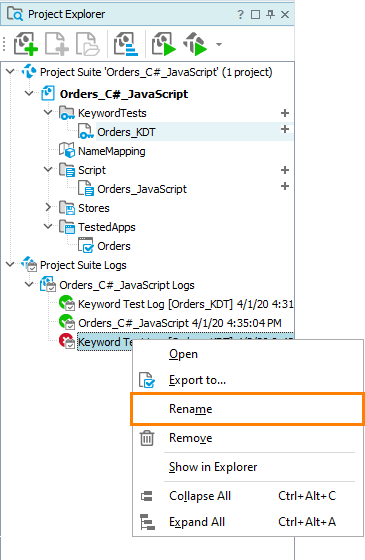Click the trash can icon beside Remove
The image size is (365, 560).
(x=147, y=438)
